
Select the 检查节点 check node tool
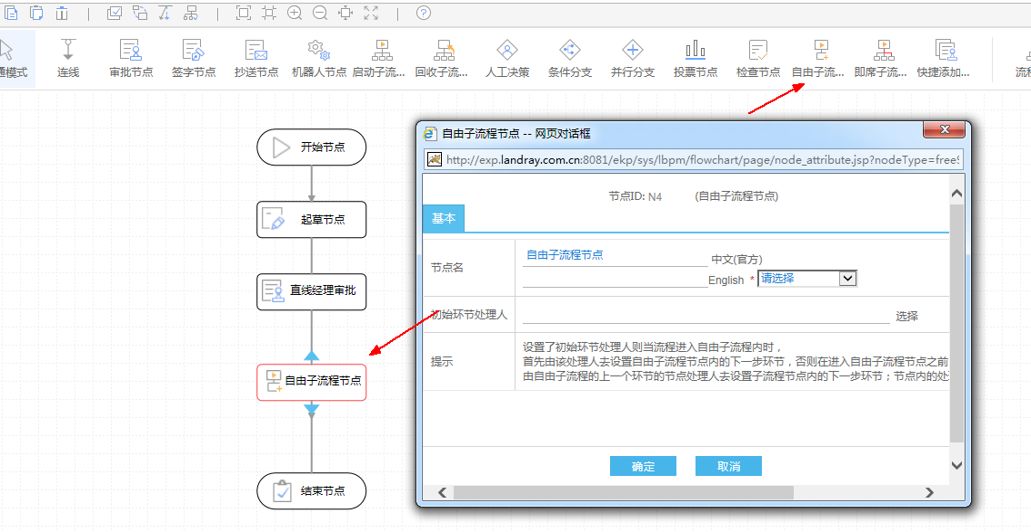pyautogui.click(x=758, y=58)
